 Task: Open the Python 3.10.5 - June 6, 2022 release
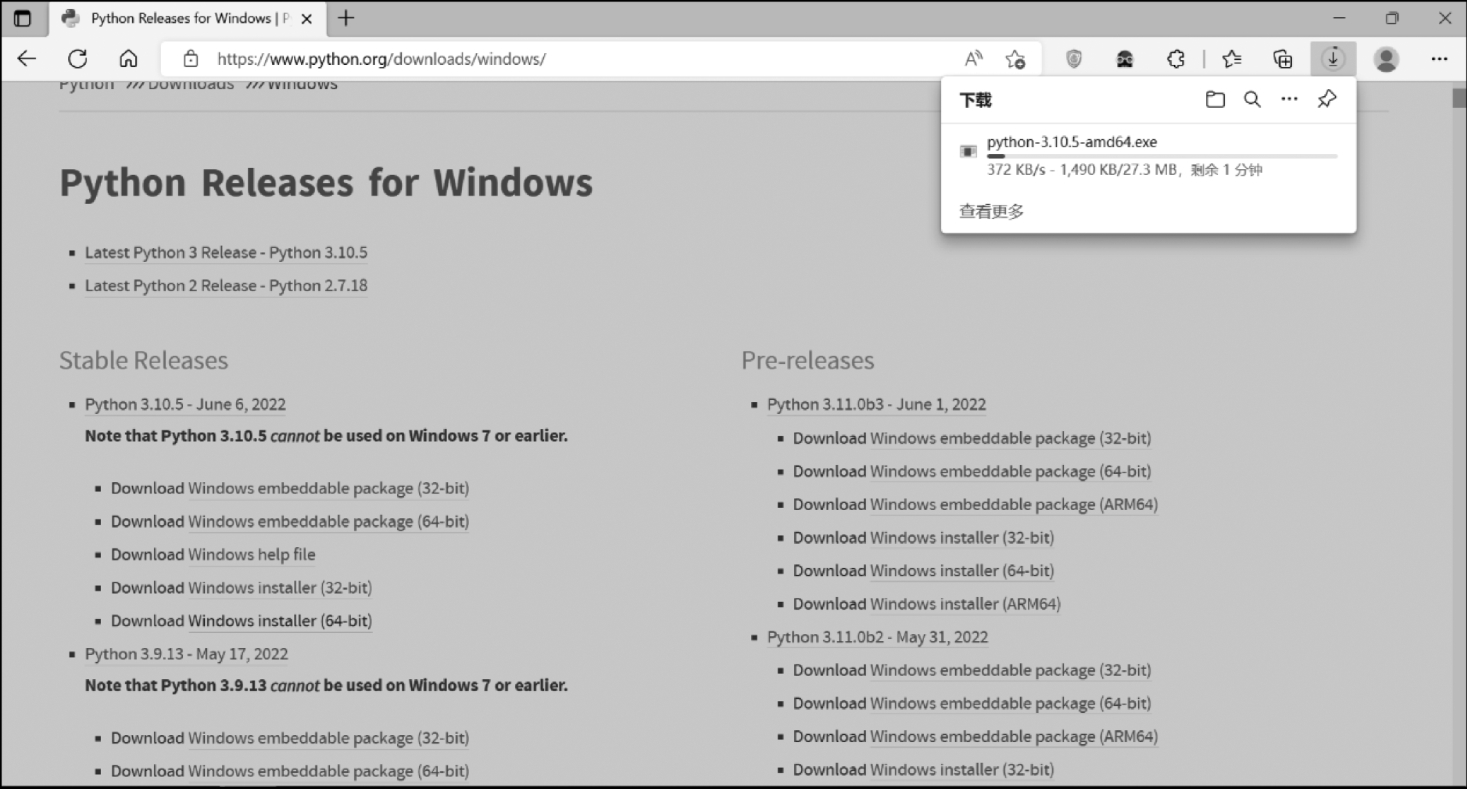click(x=185, y=405)
